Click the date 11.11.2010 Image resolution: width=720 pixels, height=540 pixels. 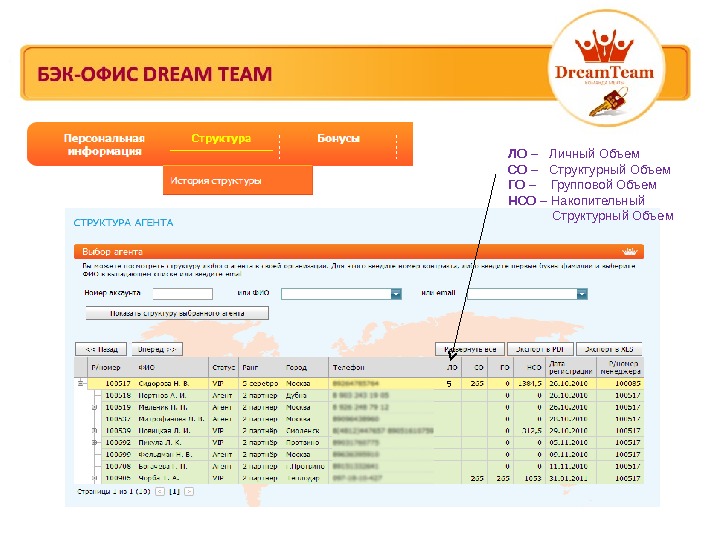568,467
